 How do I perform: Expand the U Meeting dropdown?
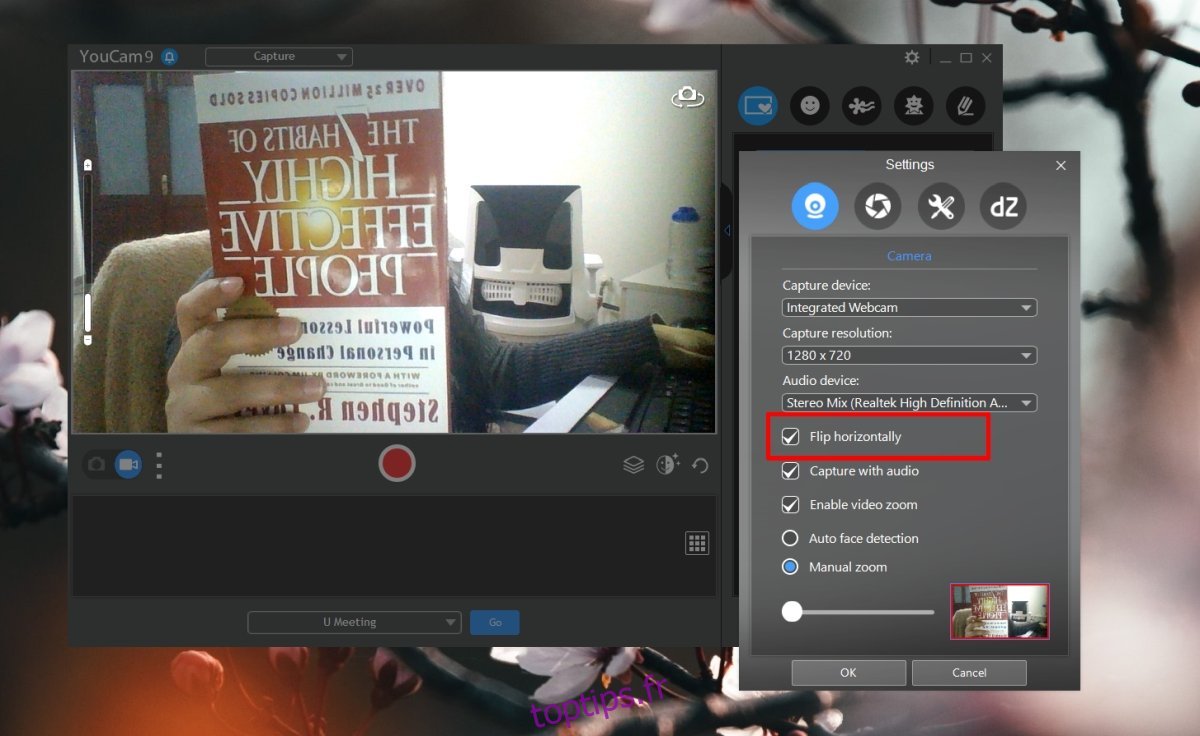[354, 622]
